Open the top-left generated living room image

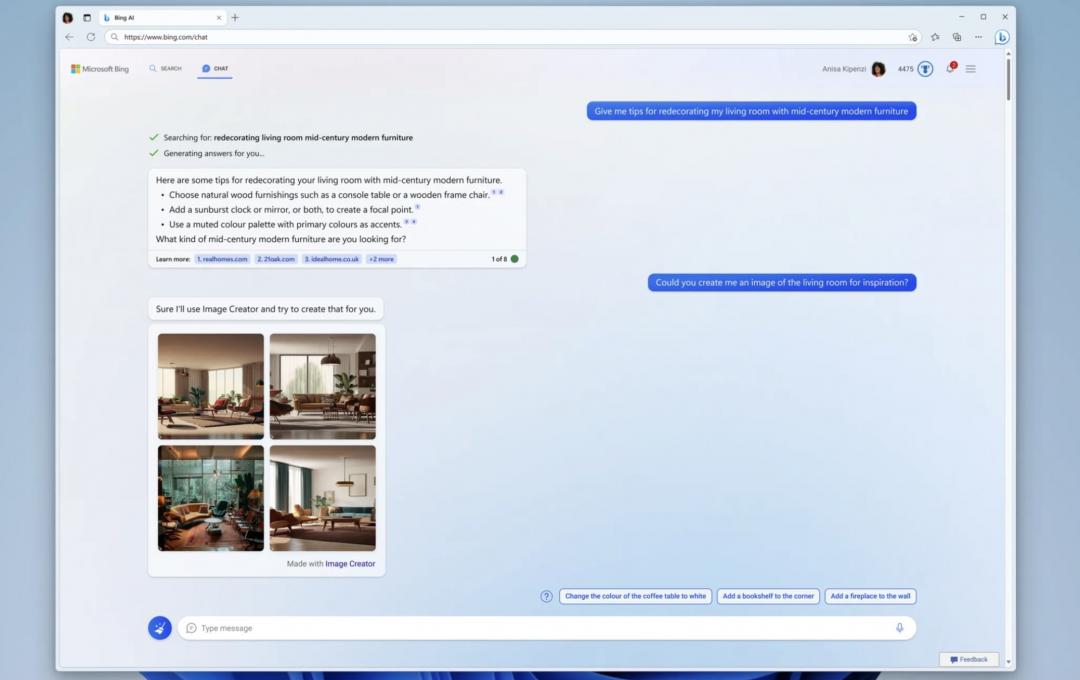coord(211,386)
